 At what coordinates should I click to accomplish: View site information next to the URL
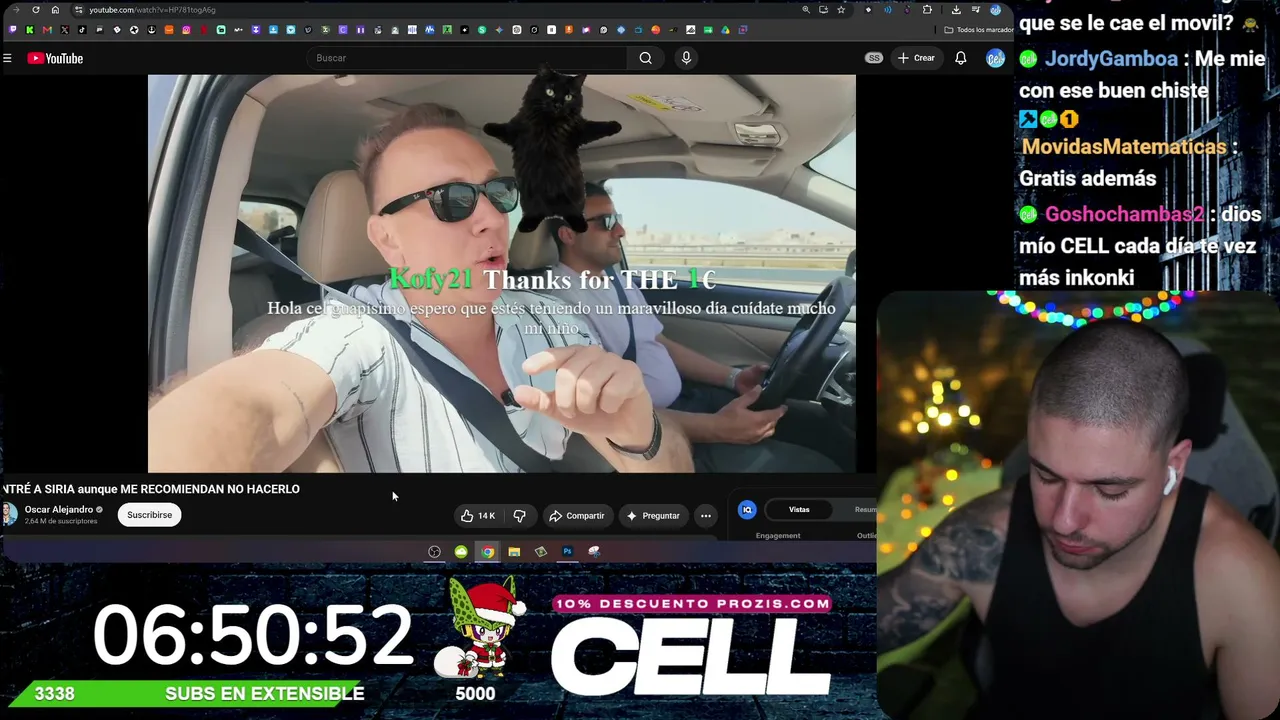click(x=79, y=10)
